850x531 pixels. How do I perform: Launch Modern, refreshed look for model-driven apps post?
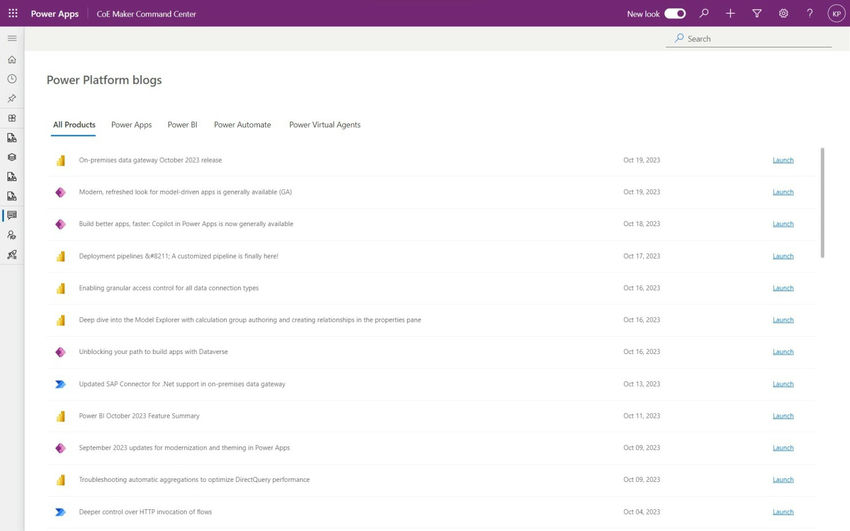pyautogui.click(x=783, y=192)
